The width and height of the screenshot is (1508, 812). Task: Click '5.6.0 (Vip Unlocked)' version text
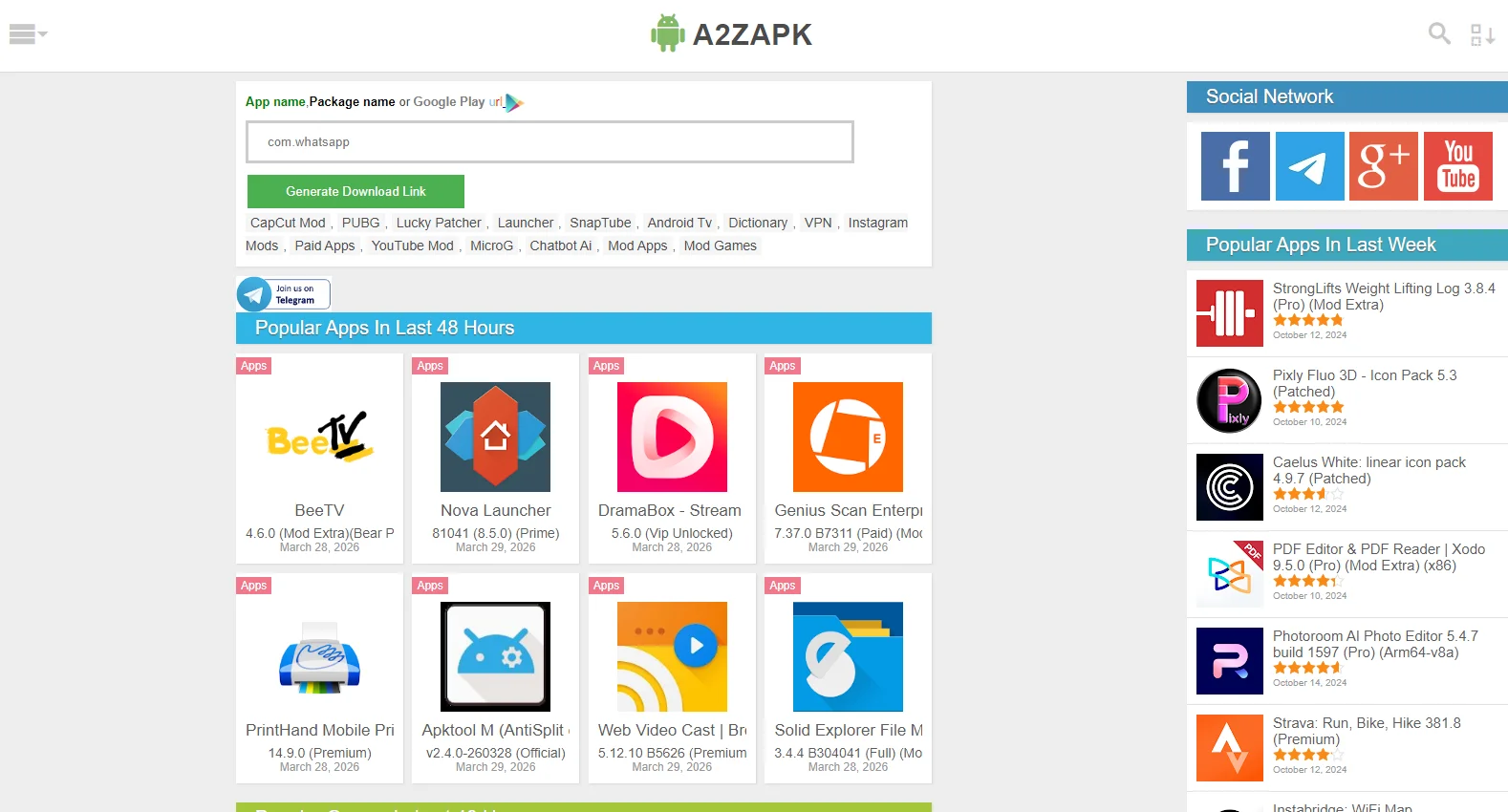click(x=672, y=533)
